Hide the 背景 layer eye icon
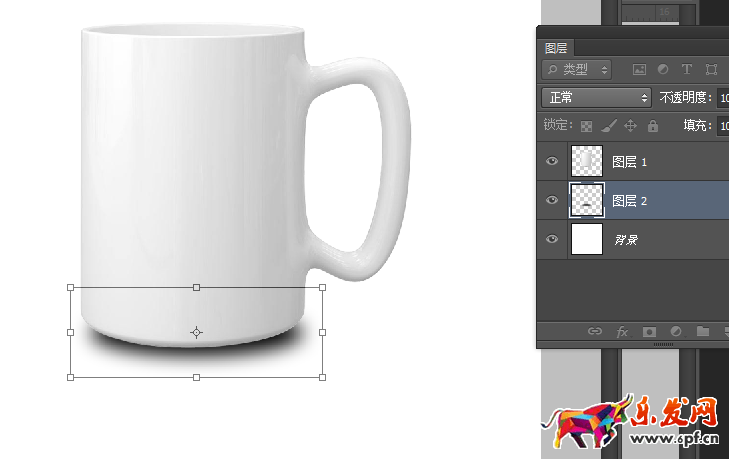 pyautogui.click(x=551, y=240)
